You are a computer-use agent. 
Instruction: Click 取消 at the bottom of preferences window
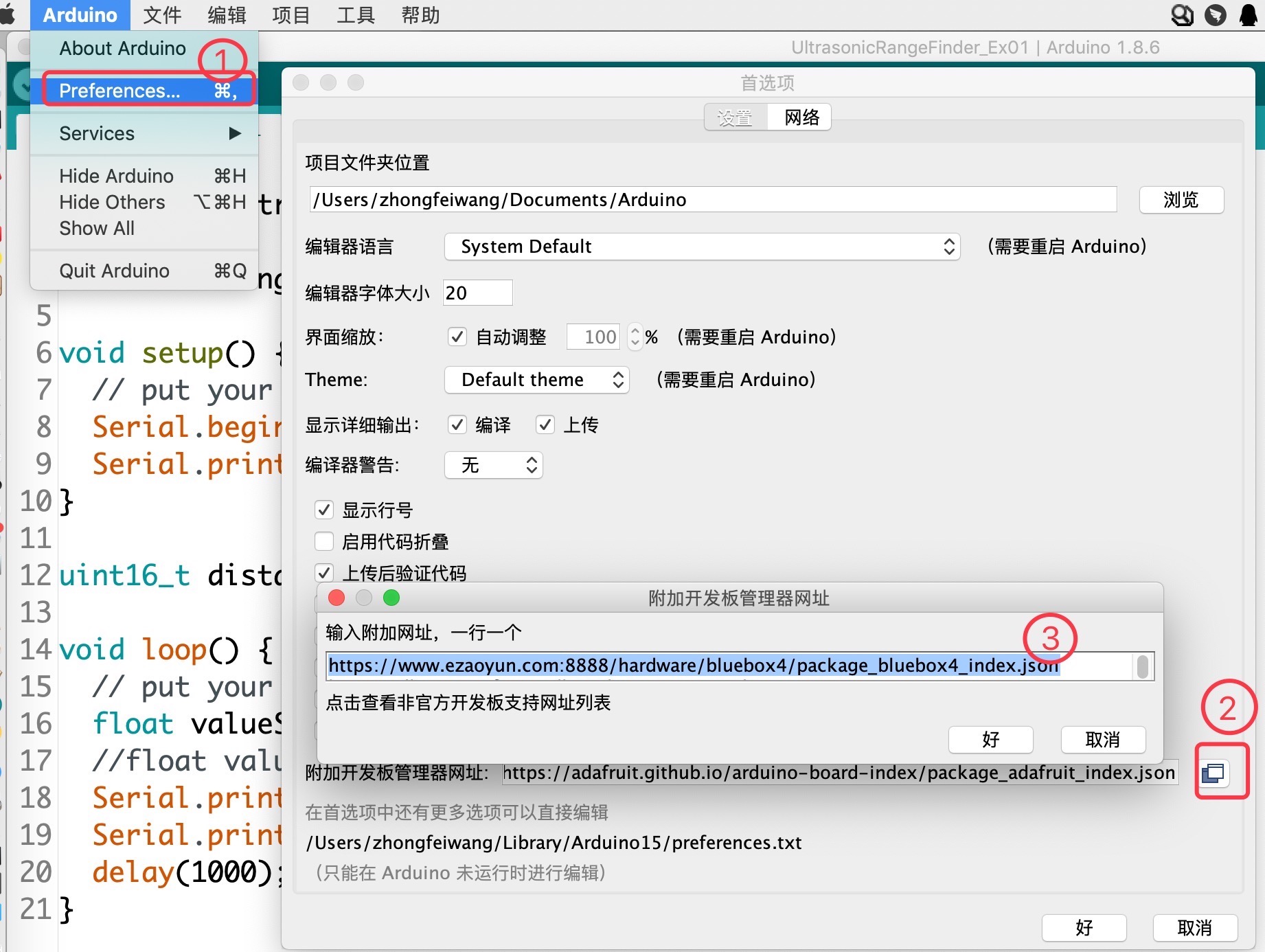coord(1195,928)
